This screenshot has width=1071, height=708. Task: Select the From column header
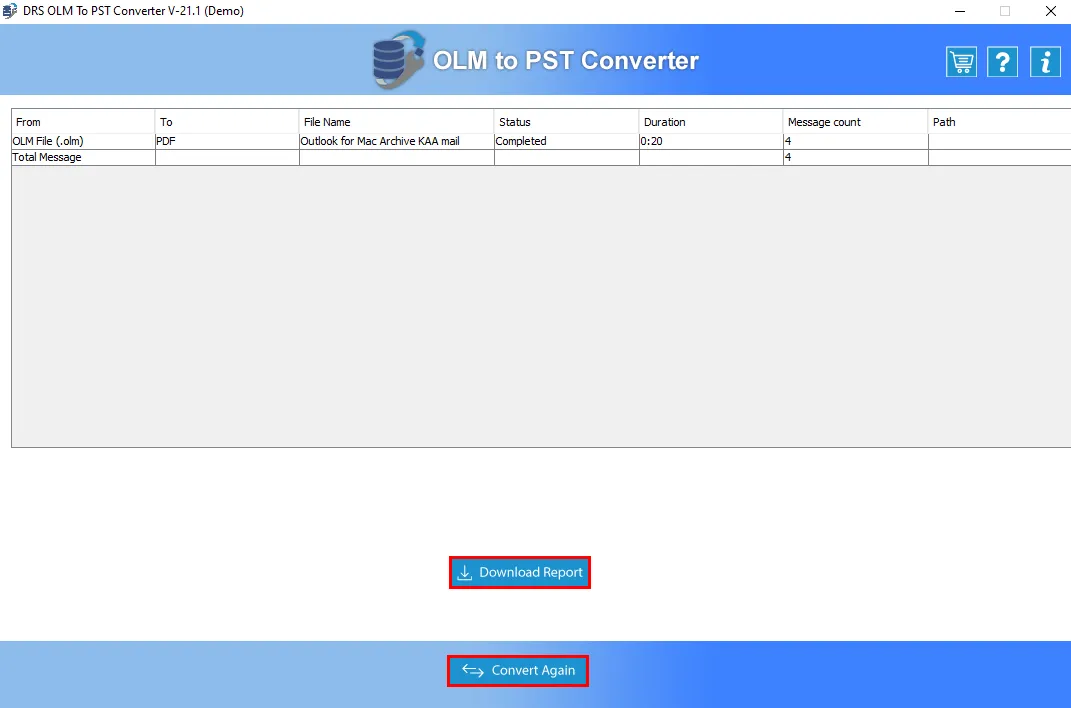tap(83, 122)
